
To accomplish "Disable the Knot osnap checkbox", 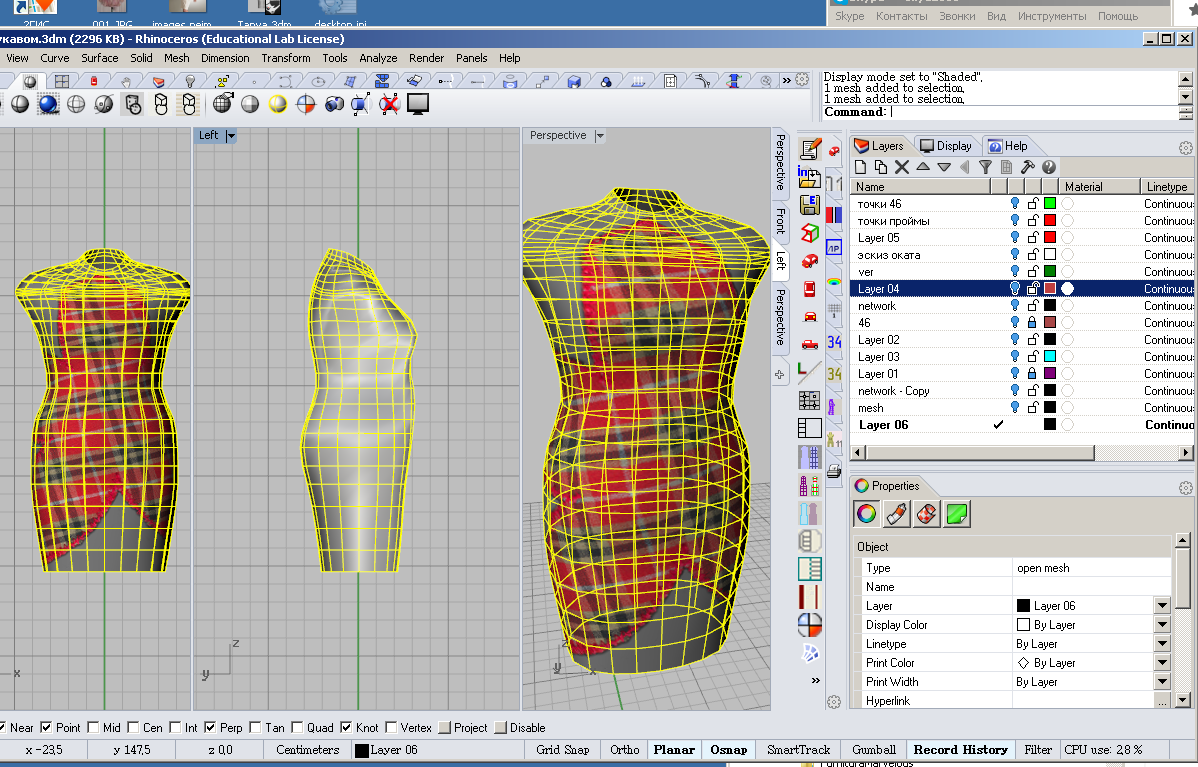I will point(346,728).
